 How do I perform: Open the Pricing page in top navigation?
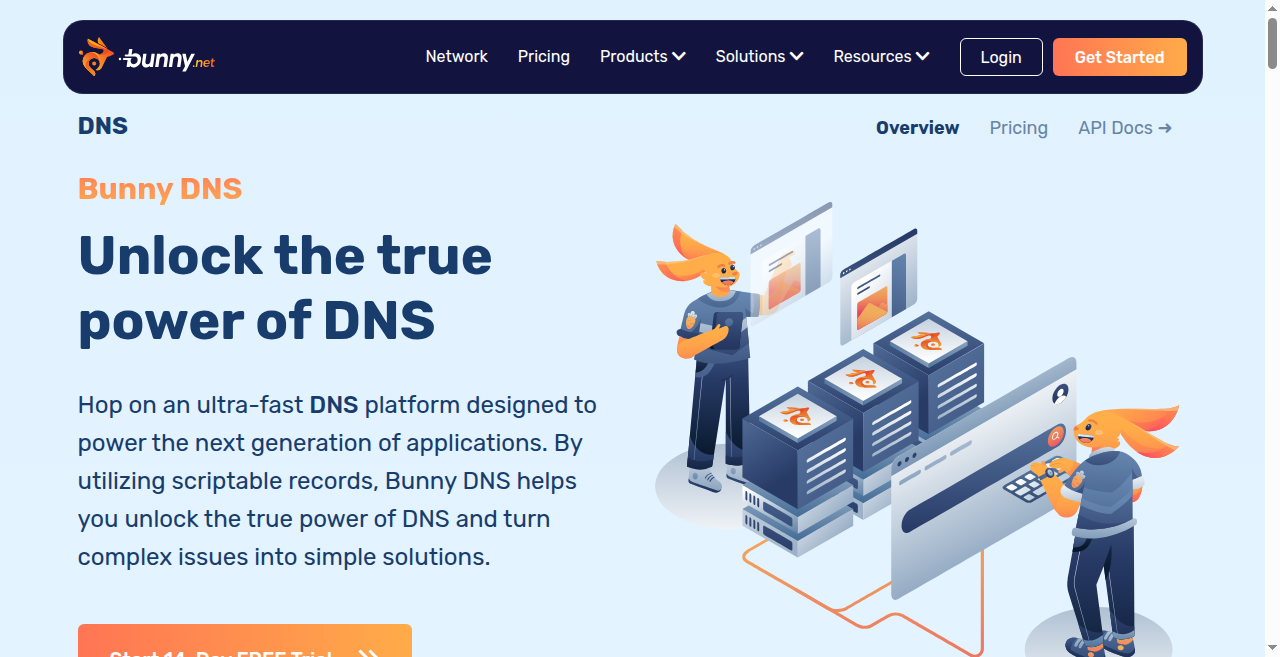[x=543, y=57]
